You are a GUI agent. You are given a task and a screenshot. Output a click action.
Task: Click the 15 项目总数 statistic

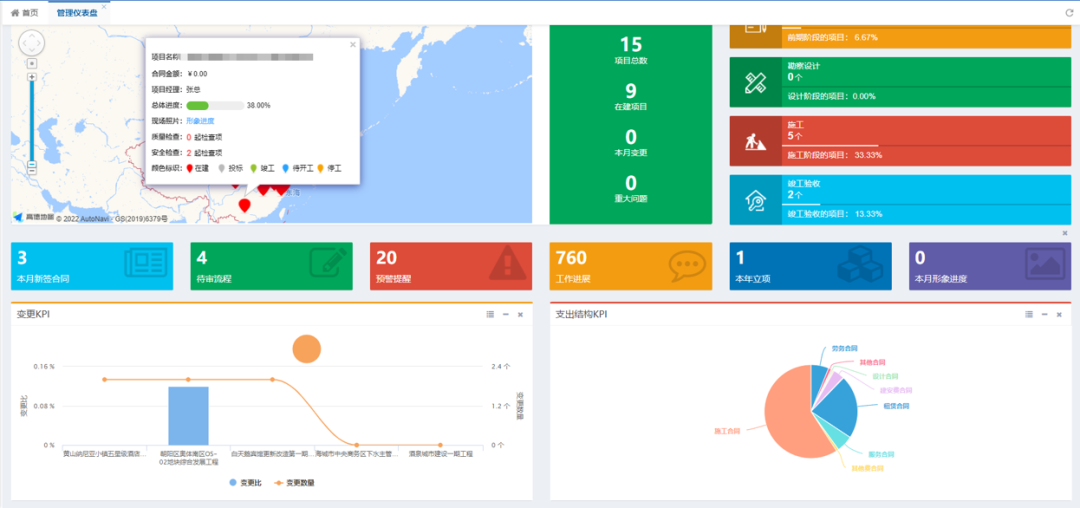[630, 50]
